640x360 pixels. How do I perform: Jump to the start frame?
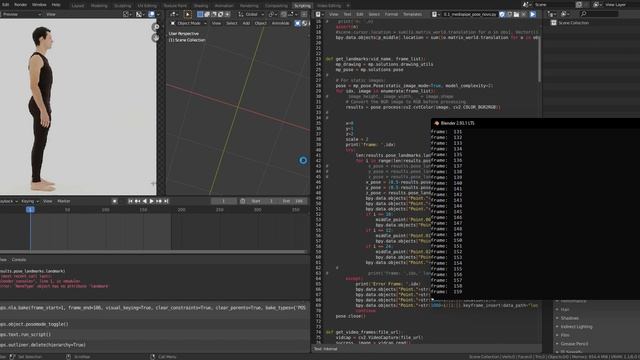(x=130, y=201)
